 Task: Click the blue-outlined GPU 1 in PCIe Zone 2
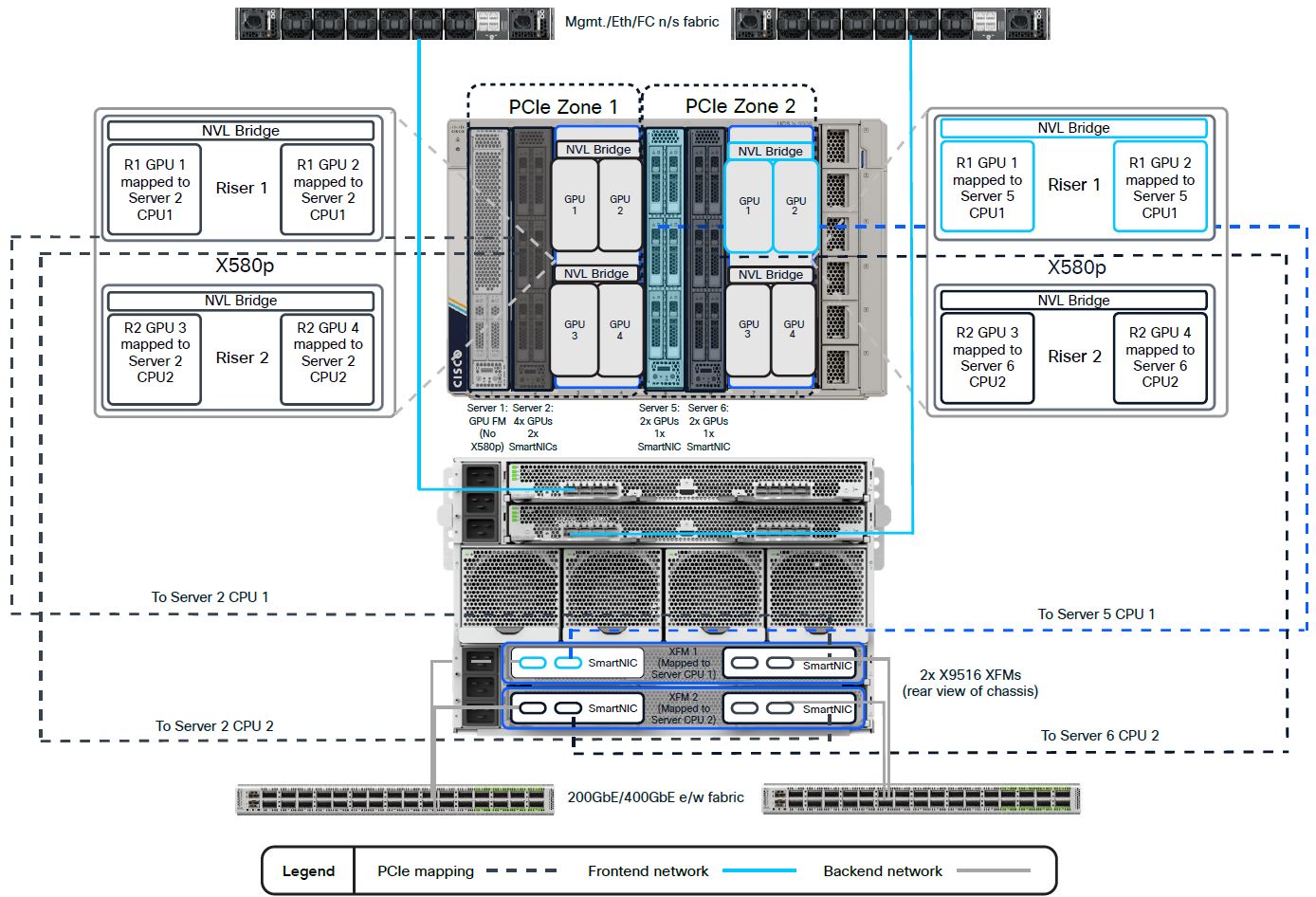tap(749, 206)
